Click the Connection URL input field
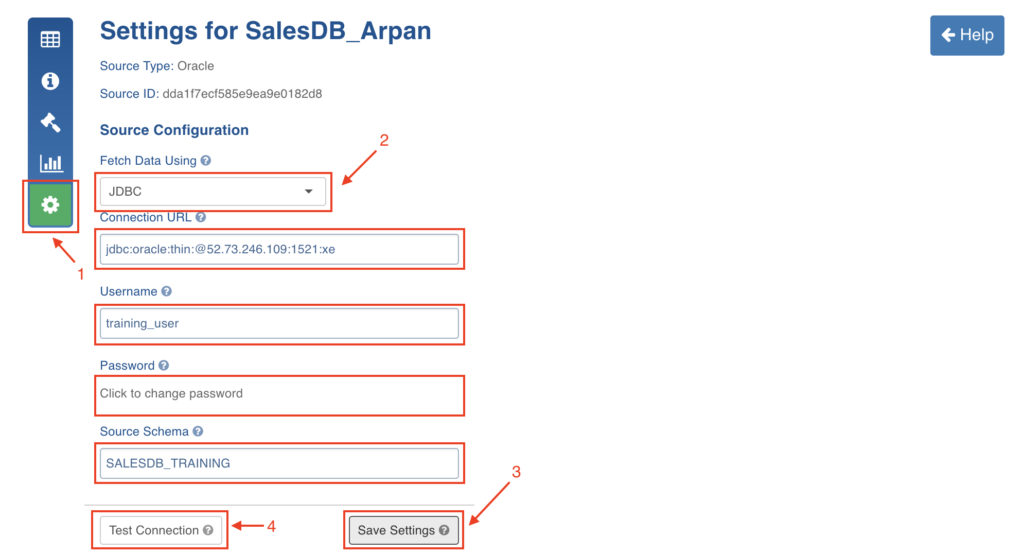1024x554 pixels. (280, 249)
